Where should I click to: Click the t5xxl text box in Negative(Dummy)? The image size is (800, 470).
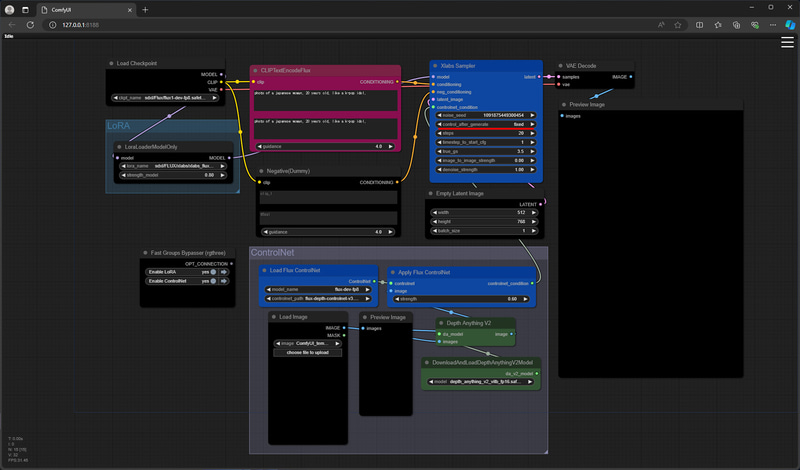[x=328, y=218]
